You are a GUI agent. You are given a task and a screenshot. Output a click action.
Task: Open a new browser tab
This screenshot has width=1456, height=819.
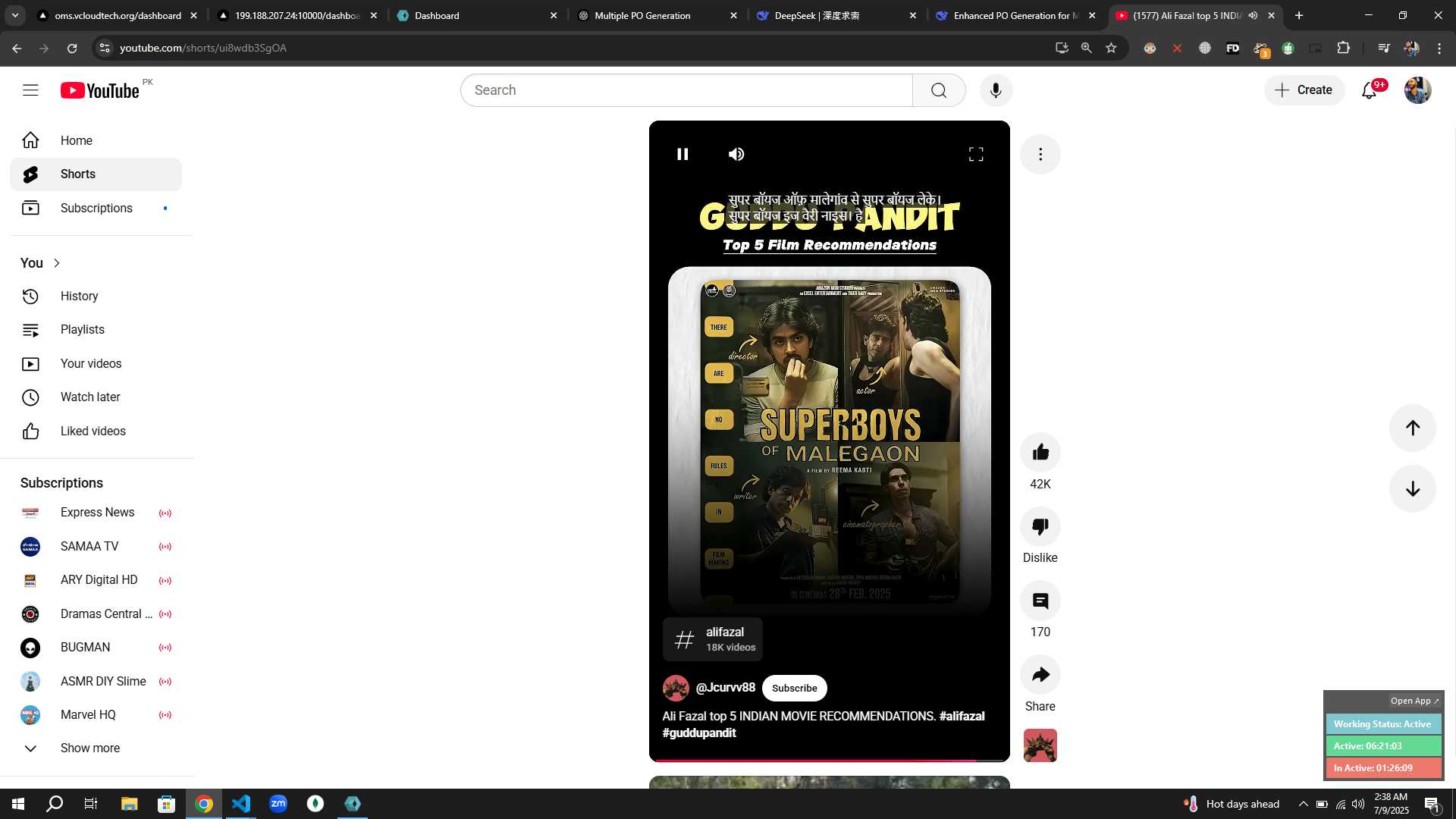click(x=1299, y=15)
